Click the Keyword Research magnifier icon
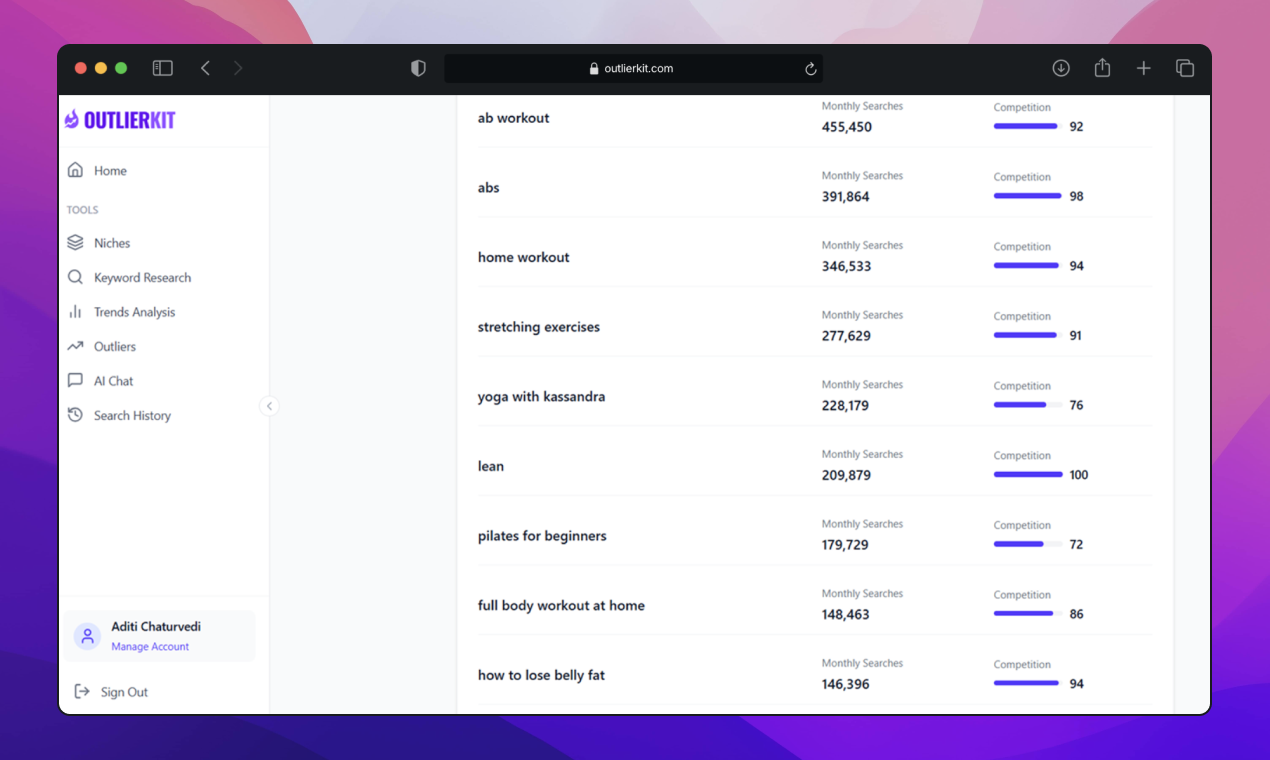 (x=75, y=277)
